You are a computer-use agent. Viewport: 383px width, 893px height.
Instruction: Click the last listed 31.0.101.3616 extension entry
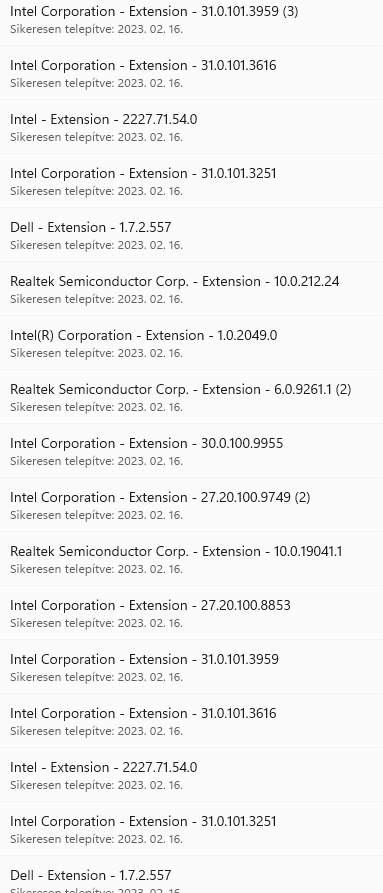[191, 722]
